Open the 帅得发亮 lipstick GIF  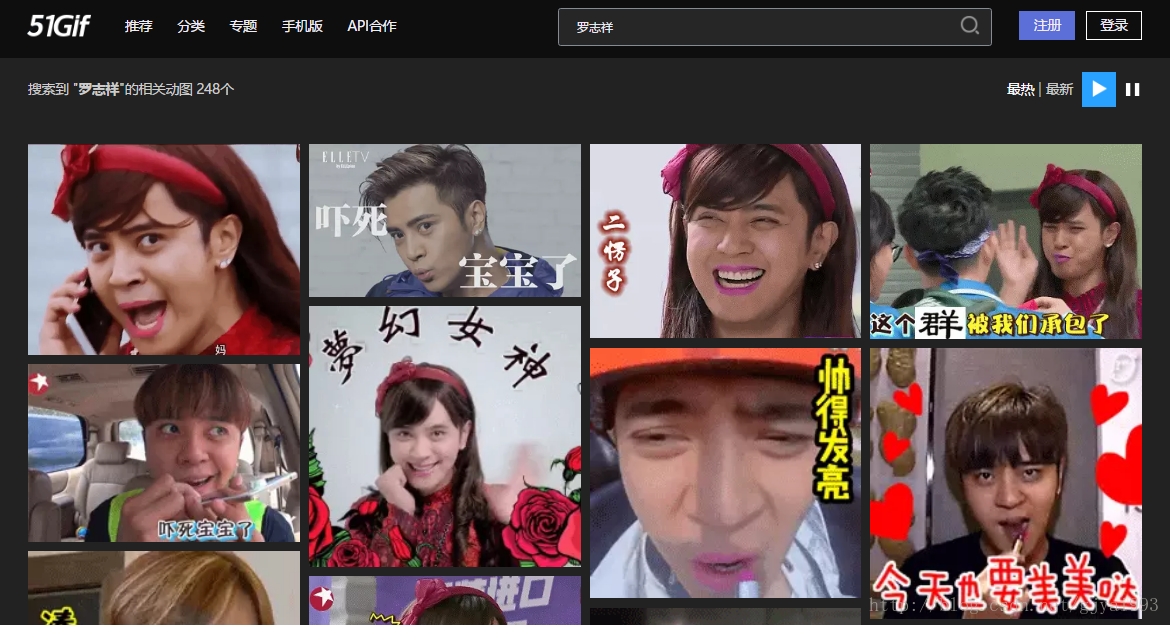point(725,473)
